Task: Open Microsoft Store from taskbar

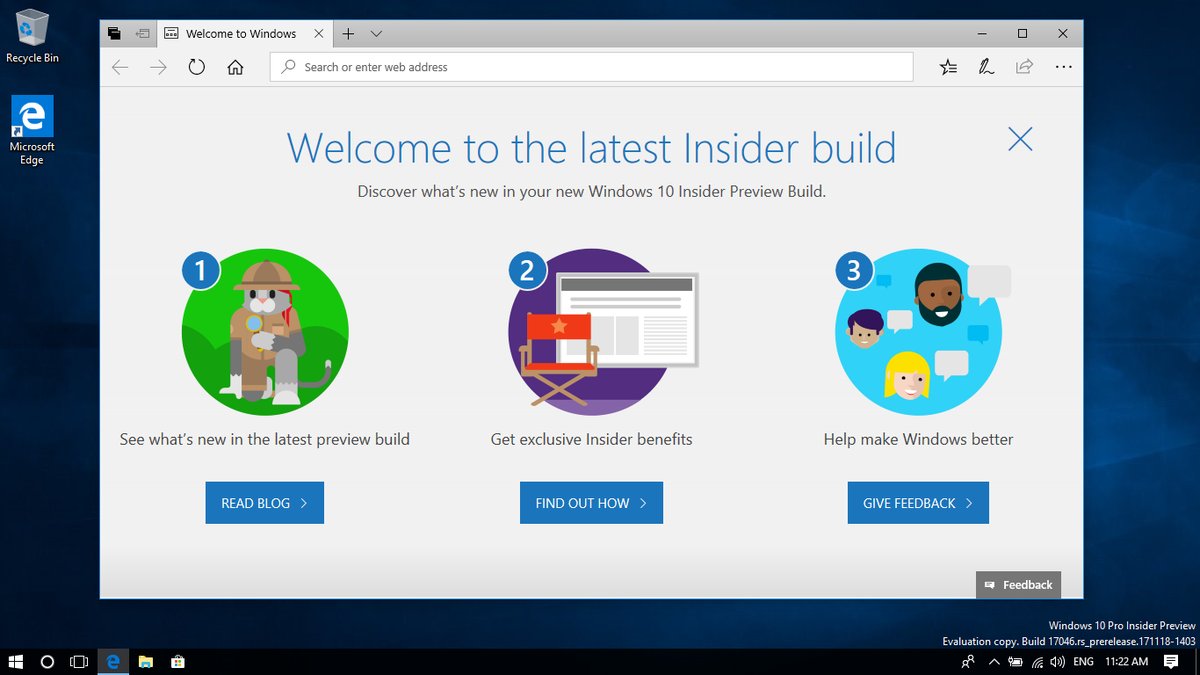Action: (x=177, y=662)
